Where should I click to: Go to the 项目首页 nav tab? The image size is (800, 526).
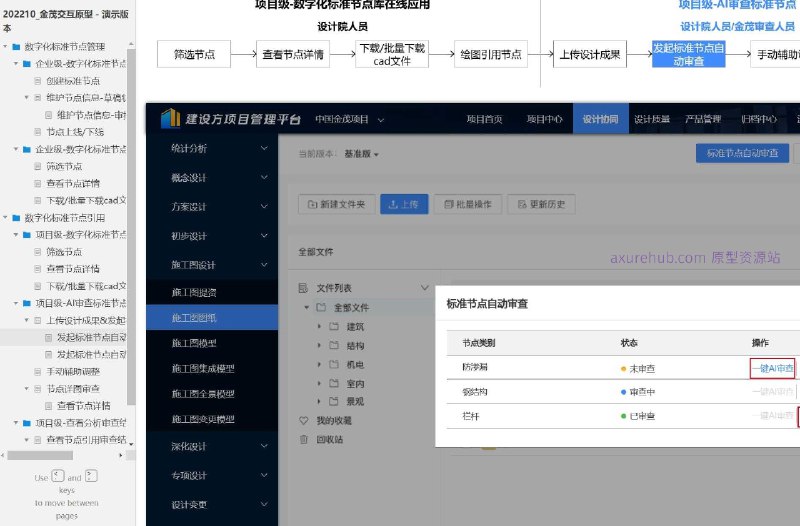pyautogui.click(x=484, y=119)
